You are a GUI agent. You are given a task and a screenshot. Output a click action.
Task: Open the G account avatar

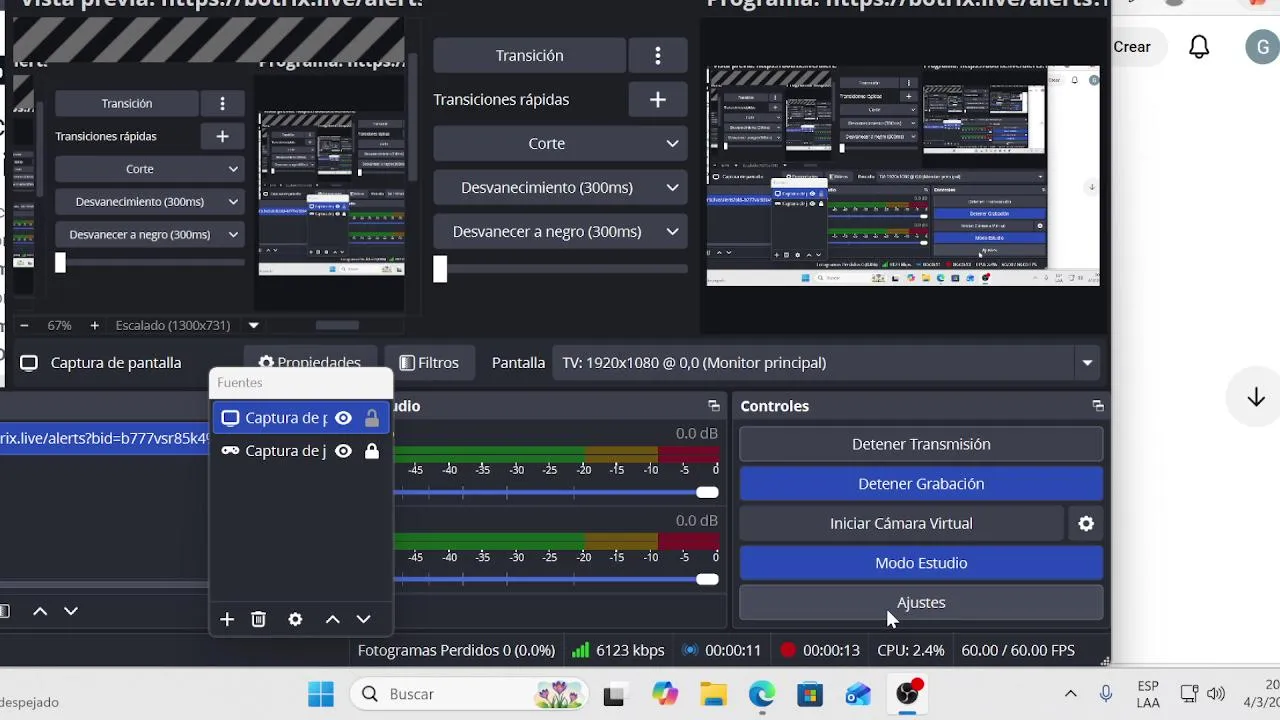tap(1262, 46)
